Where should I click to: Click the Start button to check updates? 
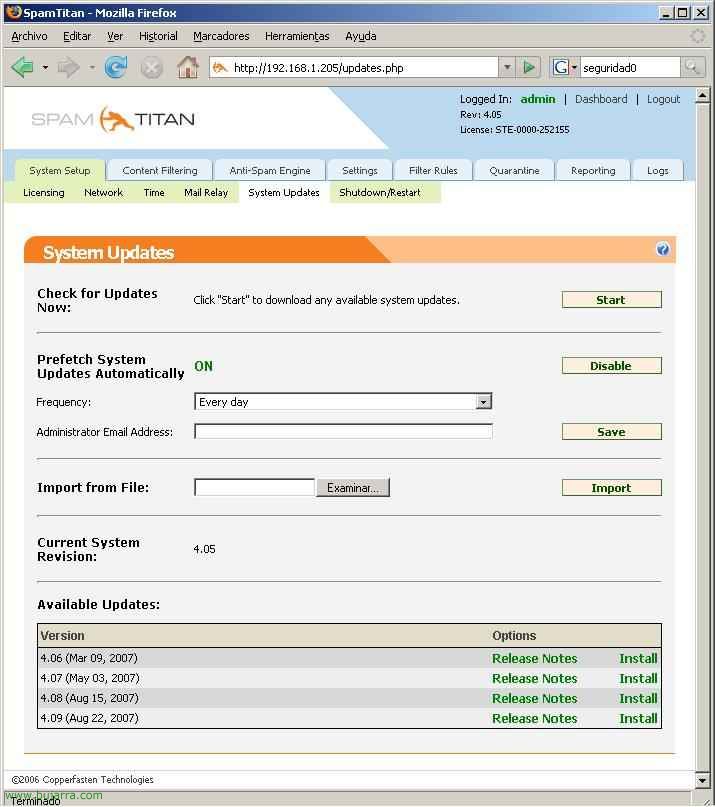pos(612,300)
